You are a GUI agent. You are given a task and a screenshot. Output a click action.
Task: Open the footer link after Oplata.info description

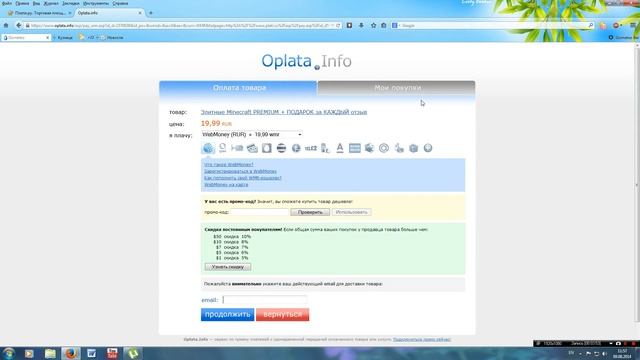(422, 339)
